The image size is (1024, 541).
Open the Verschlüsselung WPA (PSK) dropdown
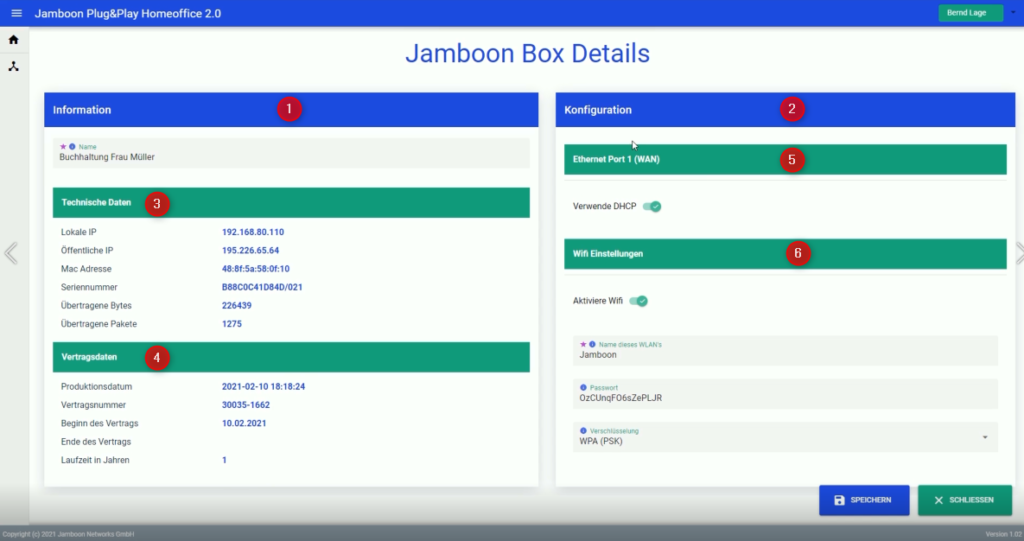pos(785,436)
